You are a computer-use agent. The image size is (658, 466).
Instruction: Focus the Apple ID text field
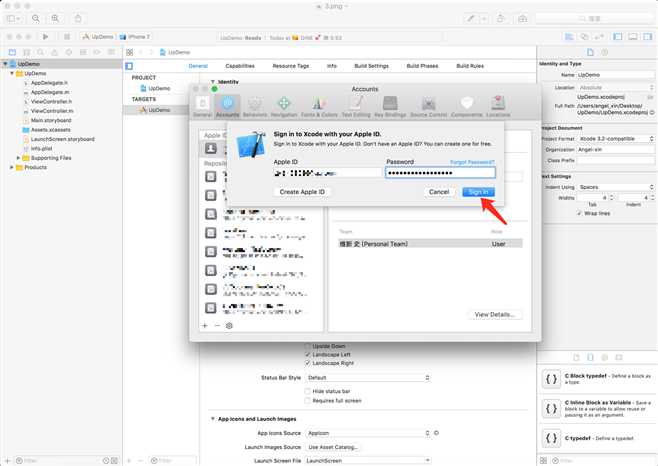pyautogui.click(x=327, y=173)
